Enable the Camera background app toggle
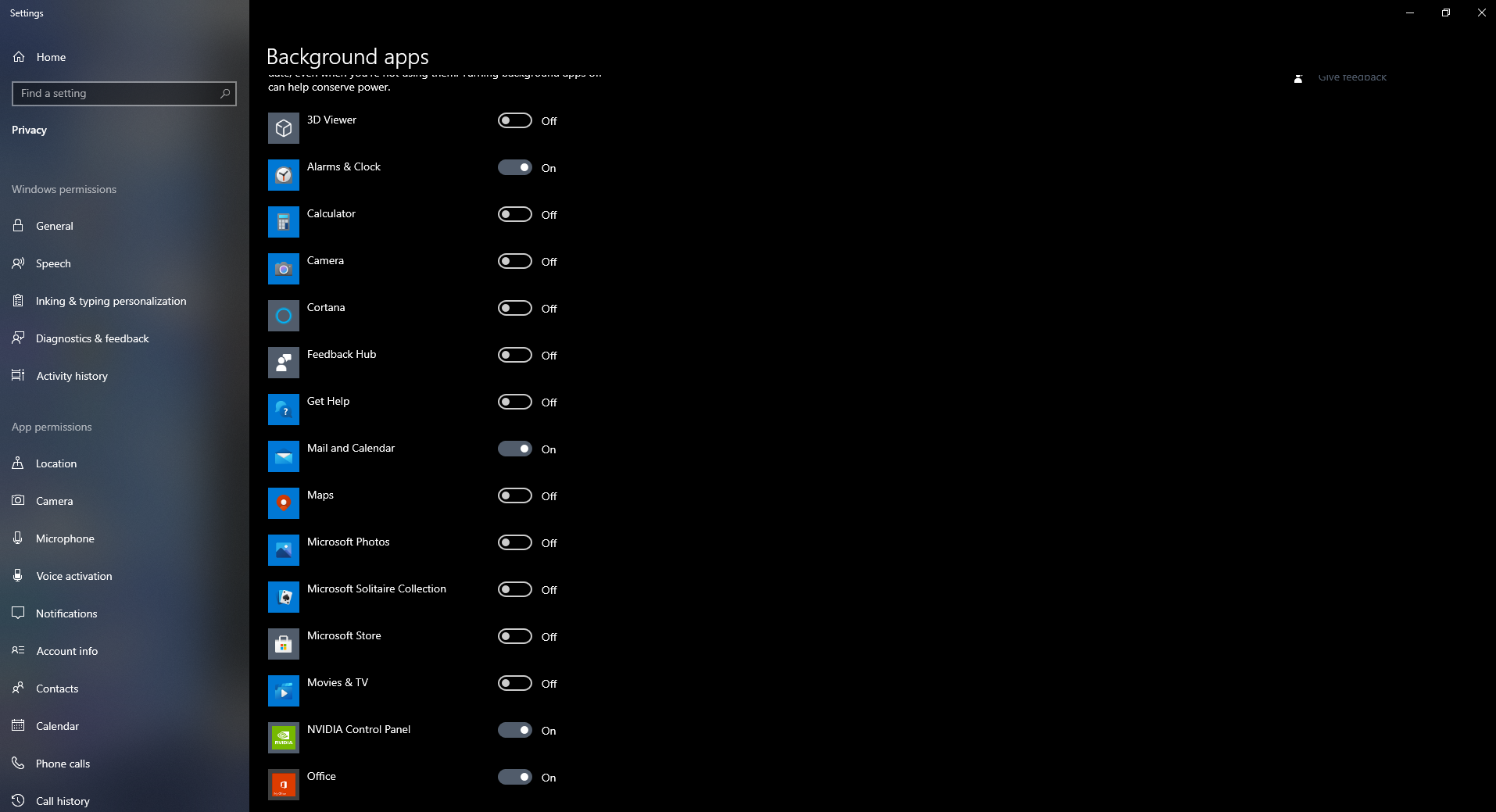The width and height of the screenshot is (1496, 812). tap(515, 261)
